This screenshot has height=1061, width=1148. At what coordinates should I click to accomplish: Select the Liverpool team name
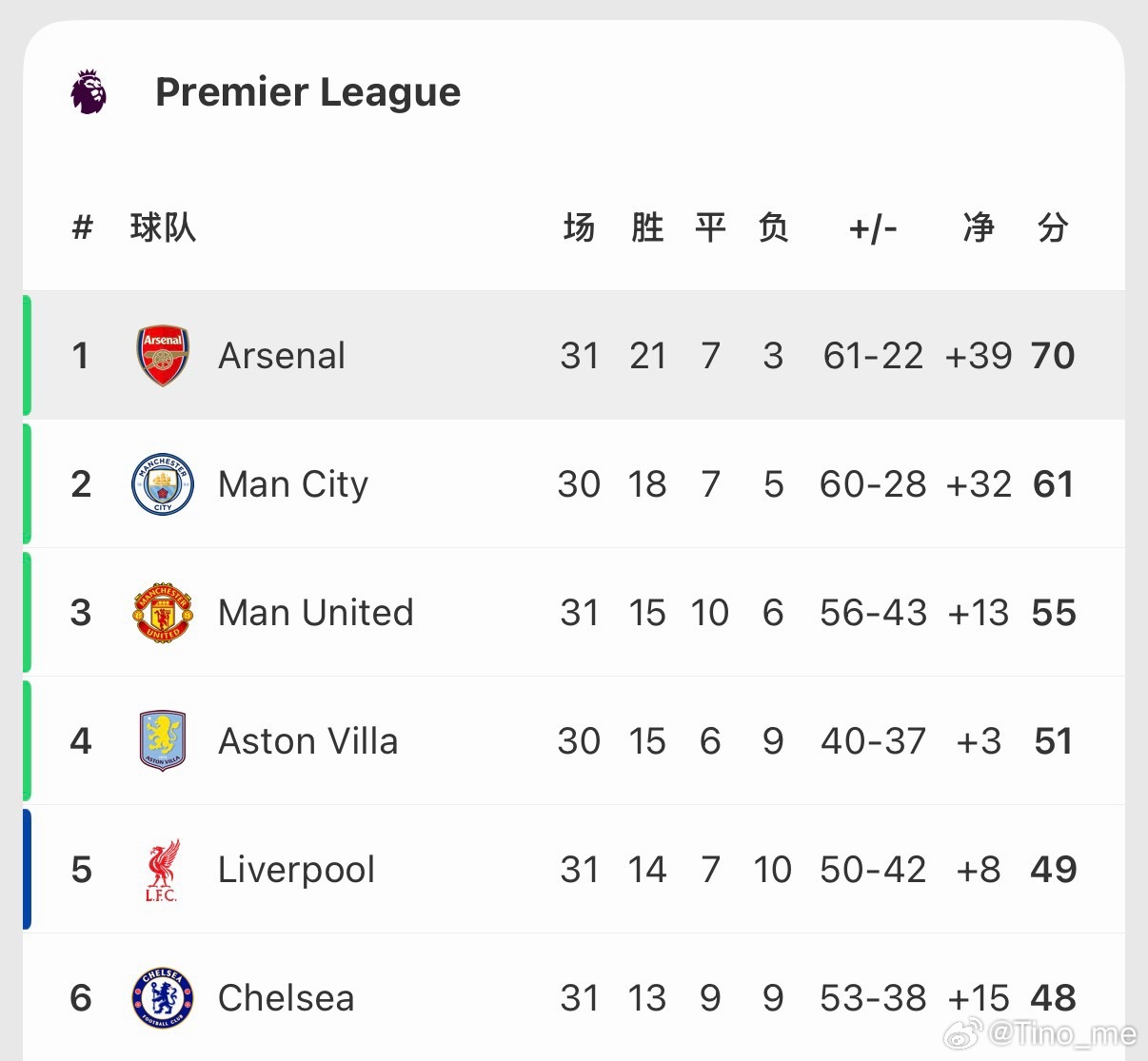[296, 870]
